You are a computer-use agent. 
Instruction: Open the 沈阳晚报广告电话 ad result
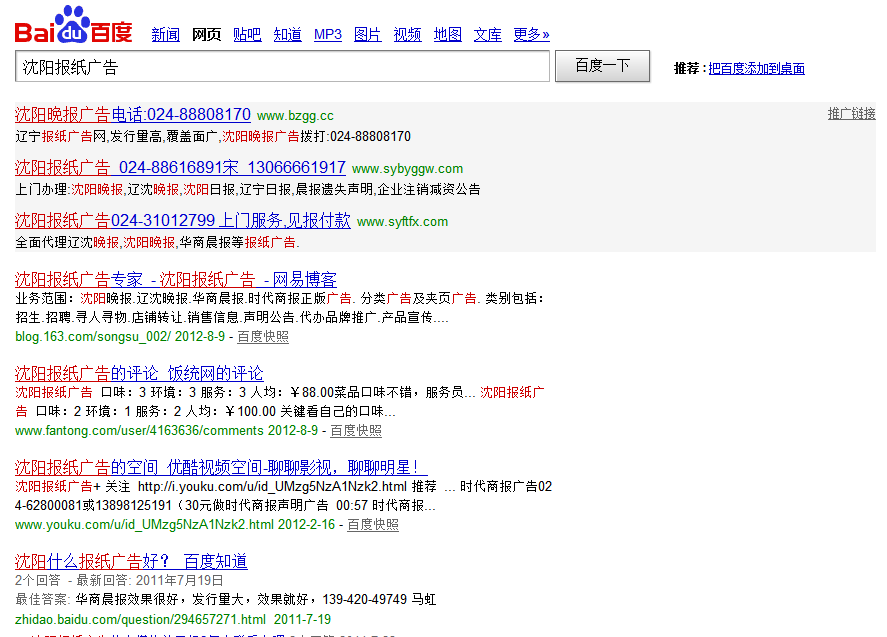(x=133, y=115)
